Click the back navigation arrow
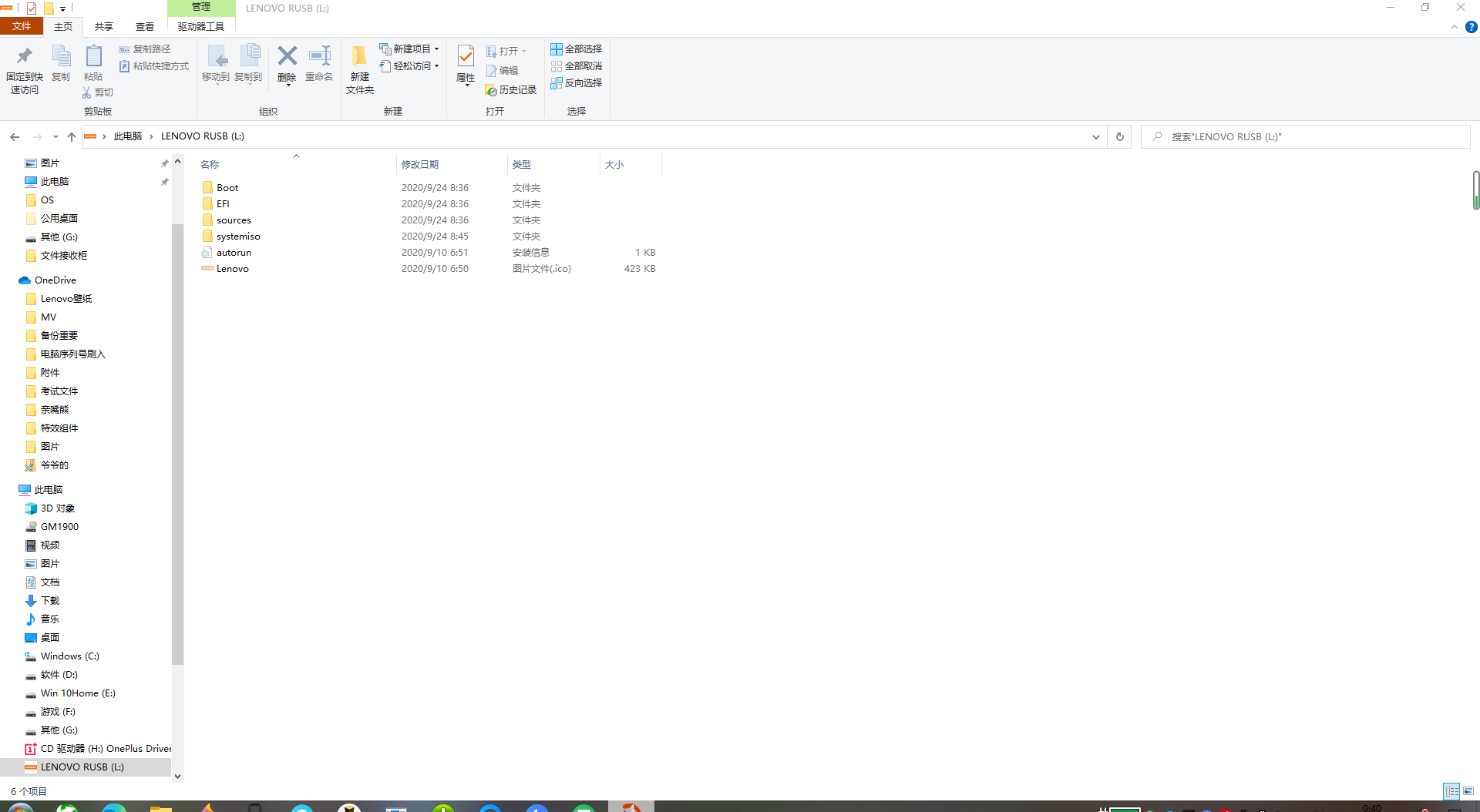 15,136
